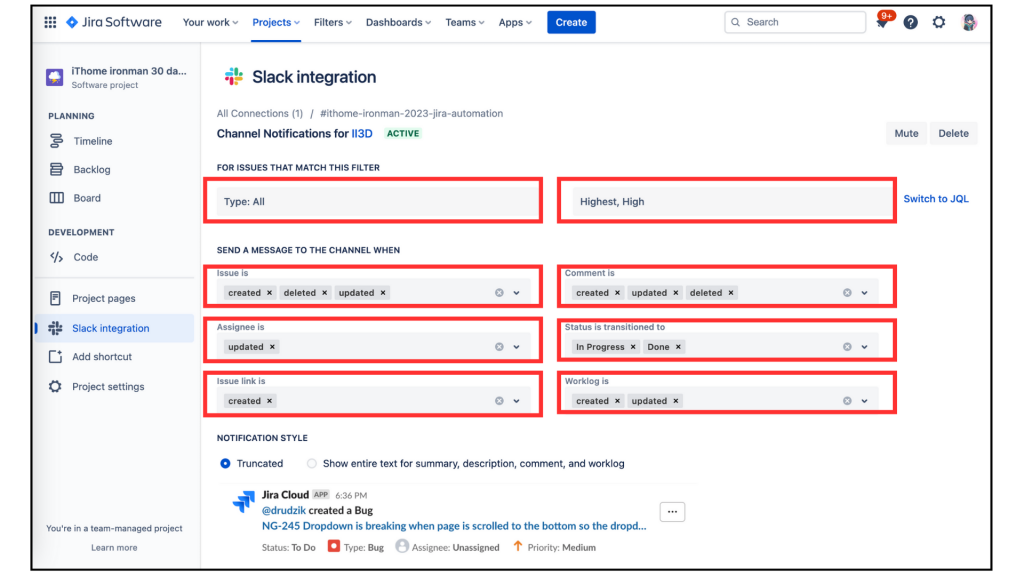The image size is (1024, 576).
Task: Open the Projects menu
Action: pyautogui.click(x=276, y=22)
